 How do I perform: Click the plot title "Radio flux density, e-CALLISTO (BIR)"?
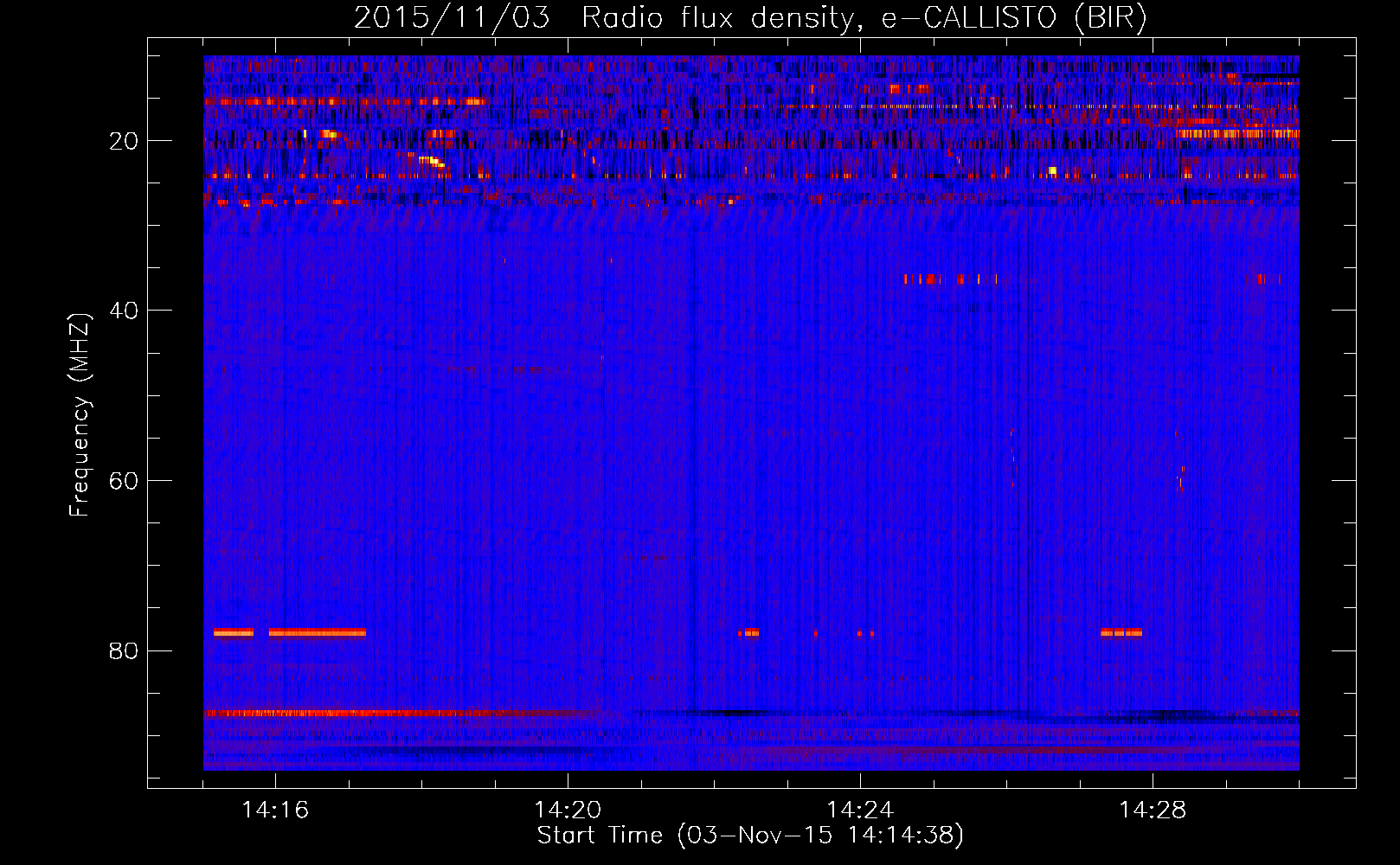(x=864, y=17)
